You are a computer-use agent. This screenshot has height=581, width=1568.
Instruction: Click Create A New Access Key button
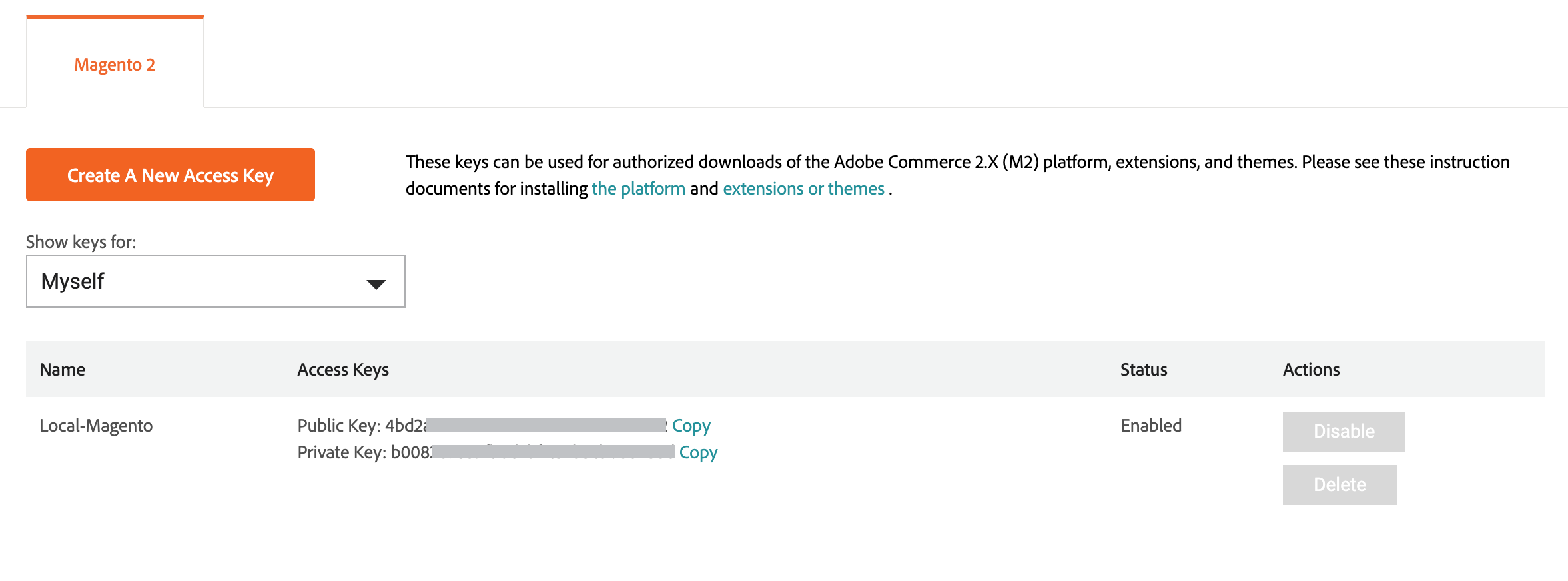(x=170, y=175)
